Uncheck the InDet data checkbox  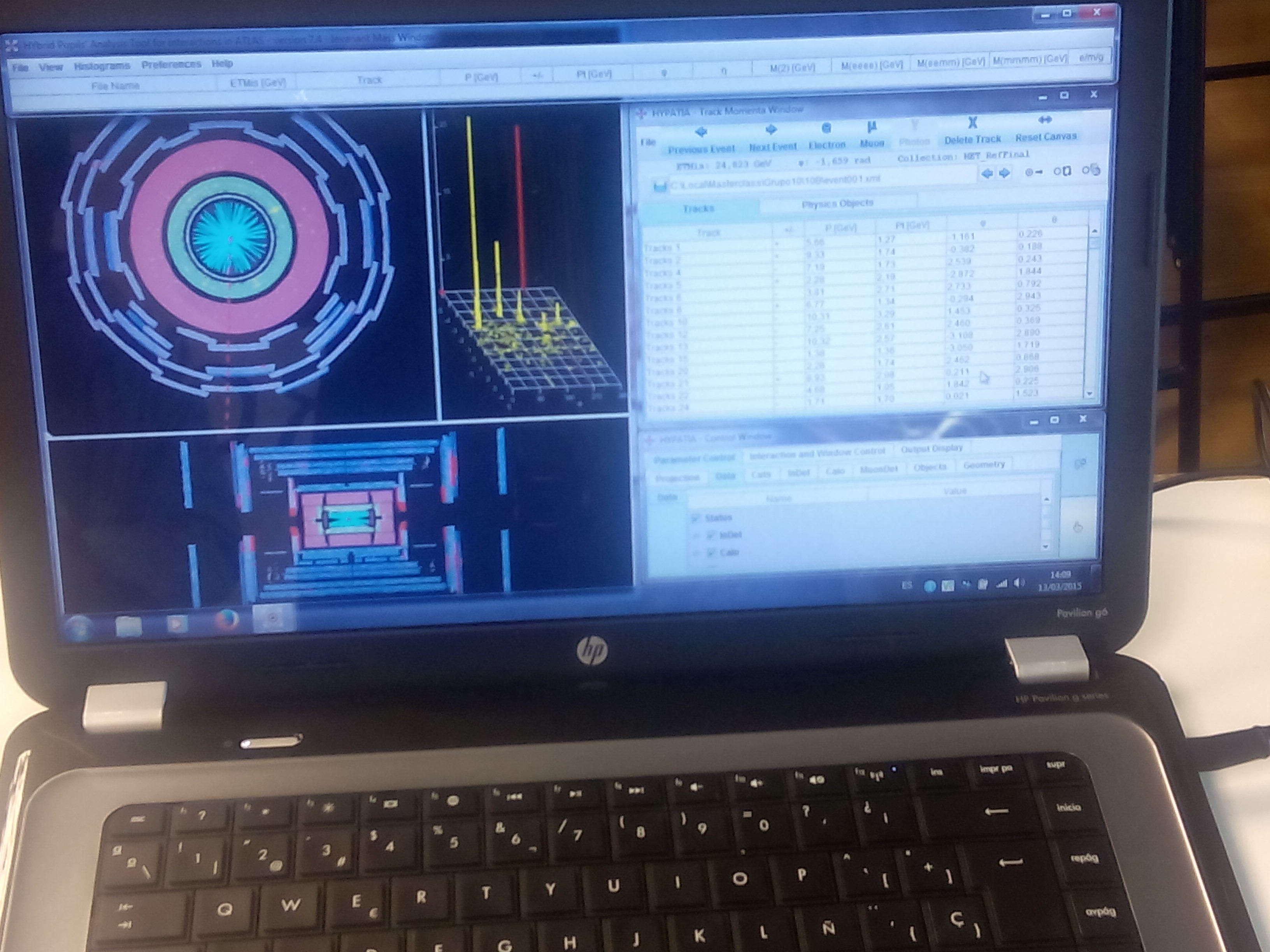pyautogui.click(x=711, y=535)
